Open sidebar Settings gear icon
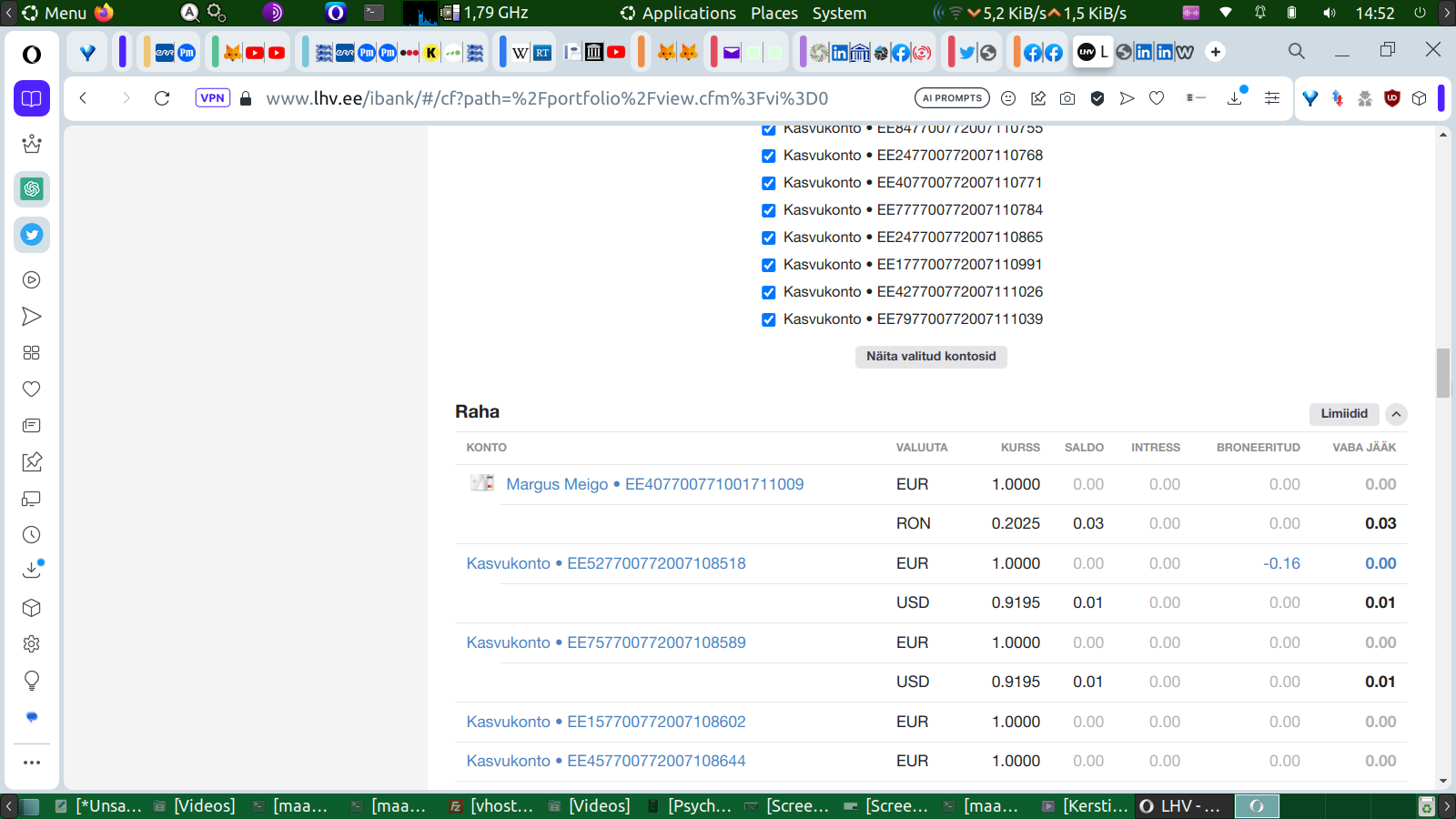This screenshot has width=1456, height=819. pyautogui.click(x=32, y=644)
